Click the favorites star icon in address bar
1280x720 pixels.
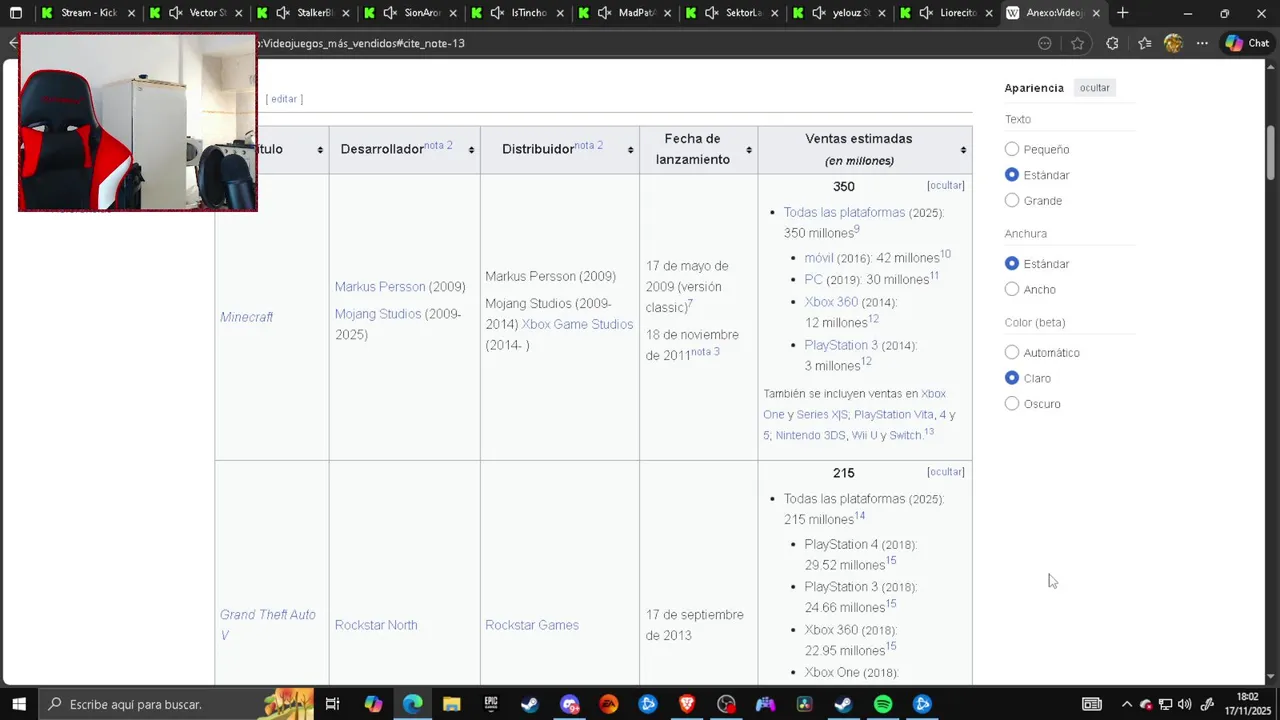pos(1077,43)
